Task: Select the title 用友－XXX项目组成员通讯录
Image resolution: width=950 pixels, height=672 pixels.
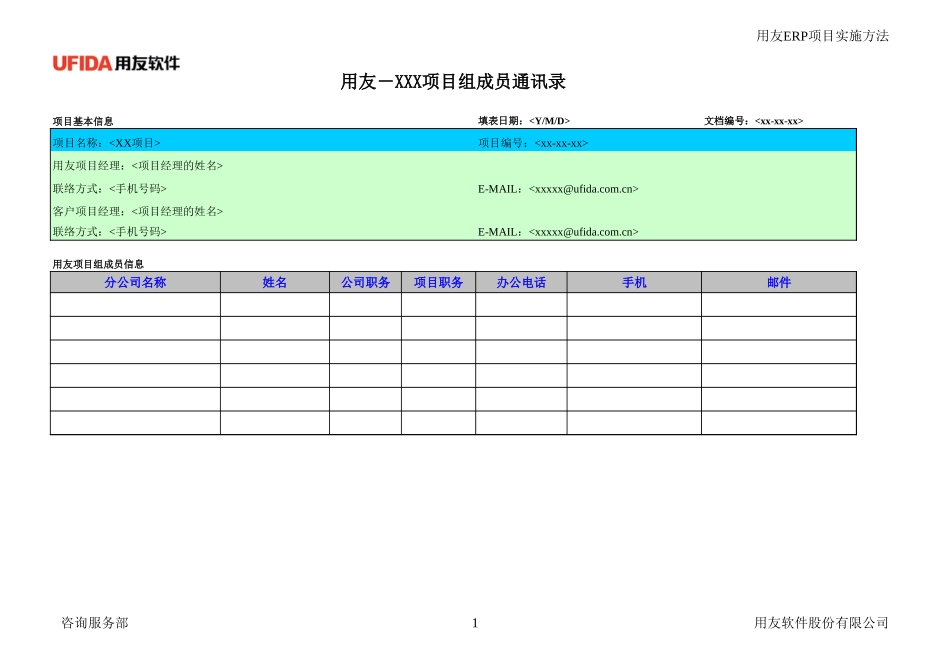Action: point(453,82)
